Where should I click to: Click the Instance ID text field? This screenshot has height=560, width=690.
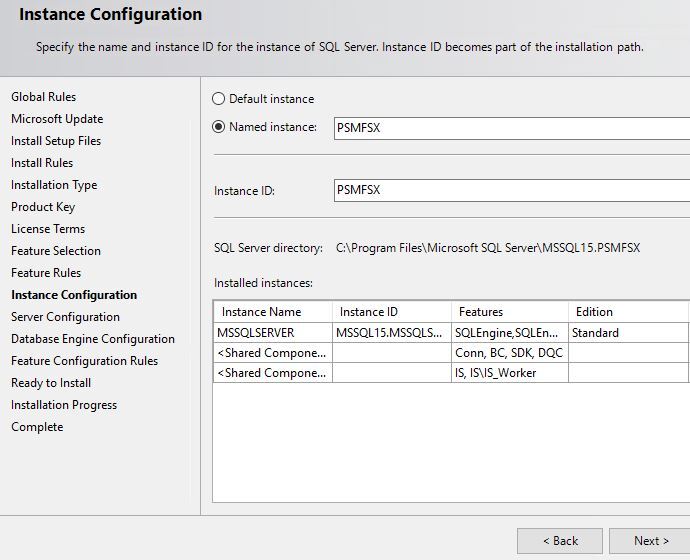pos(512,190)
